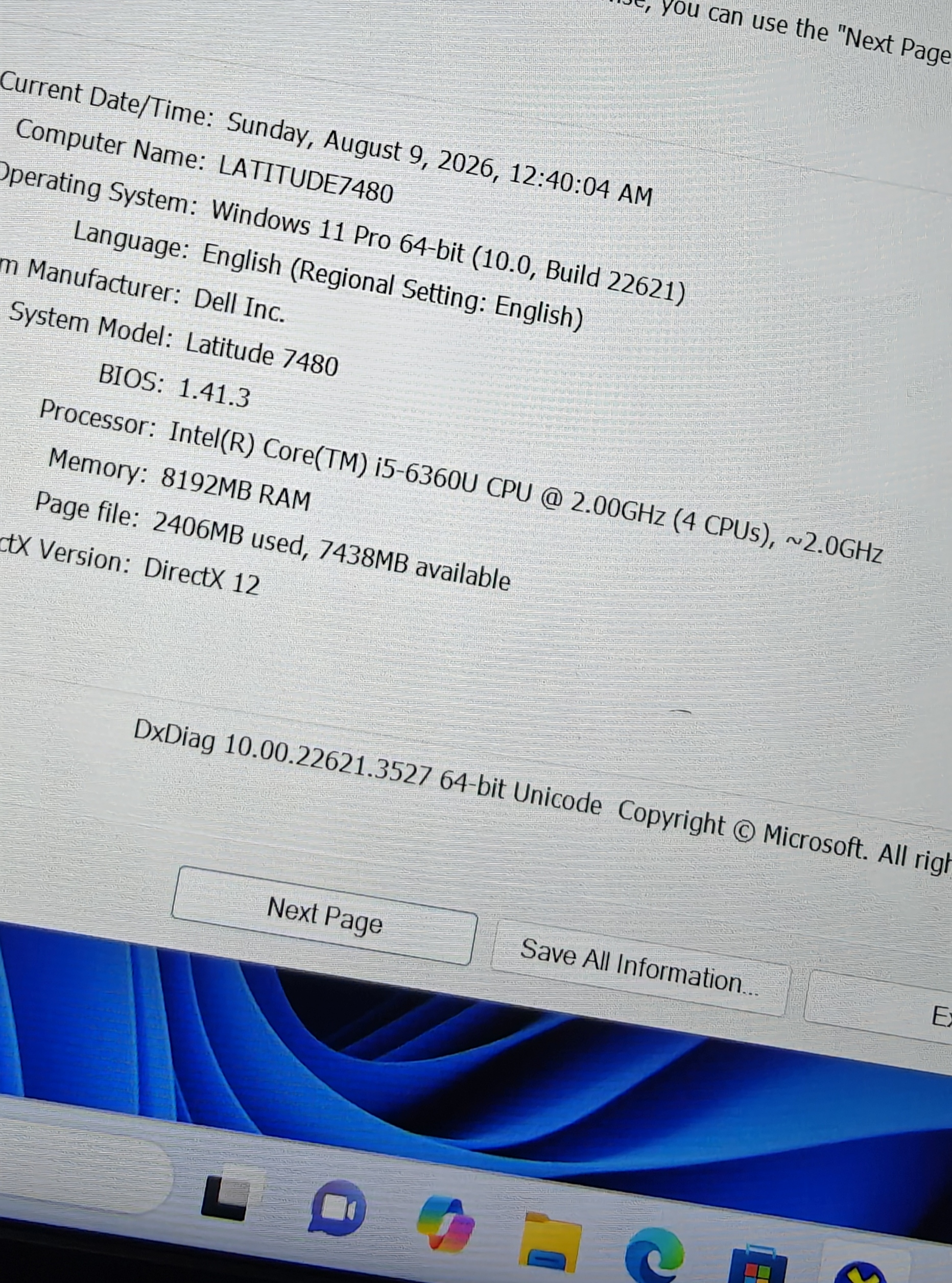Open the Teams Chat taskbar icon

337,1208
